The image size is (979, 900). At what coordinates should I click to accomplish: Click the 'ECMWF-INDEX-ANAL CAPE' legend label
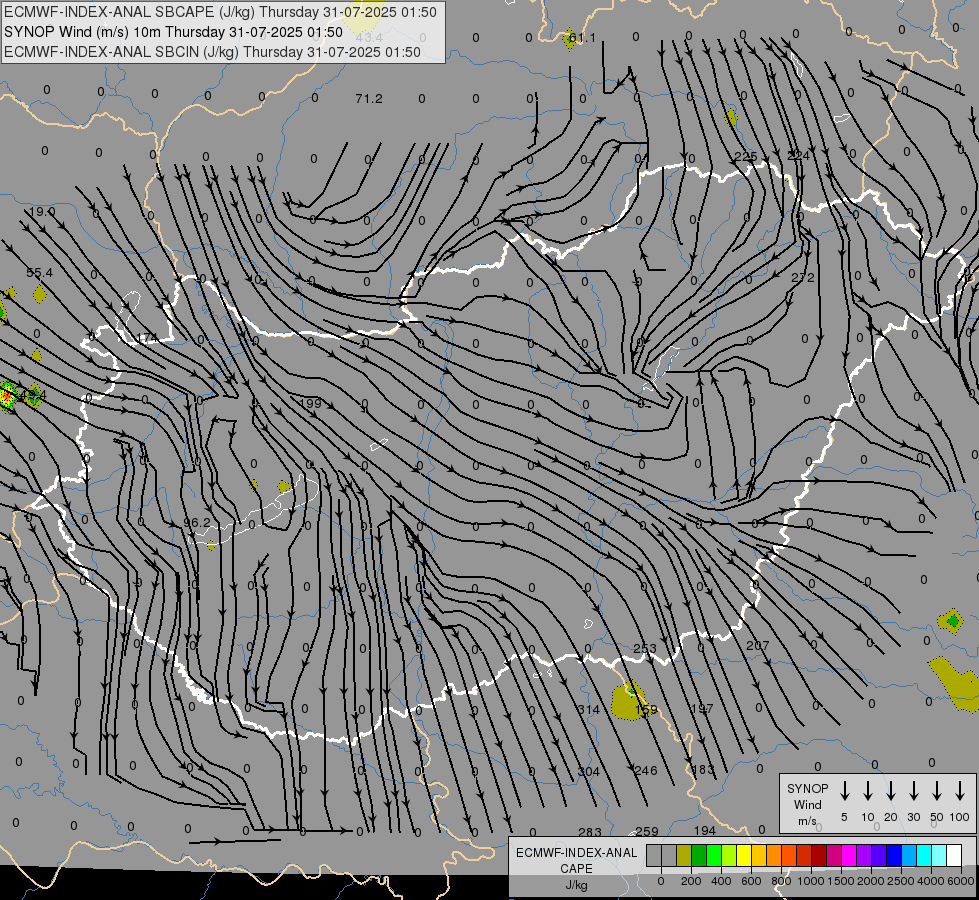[576, 860]
